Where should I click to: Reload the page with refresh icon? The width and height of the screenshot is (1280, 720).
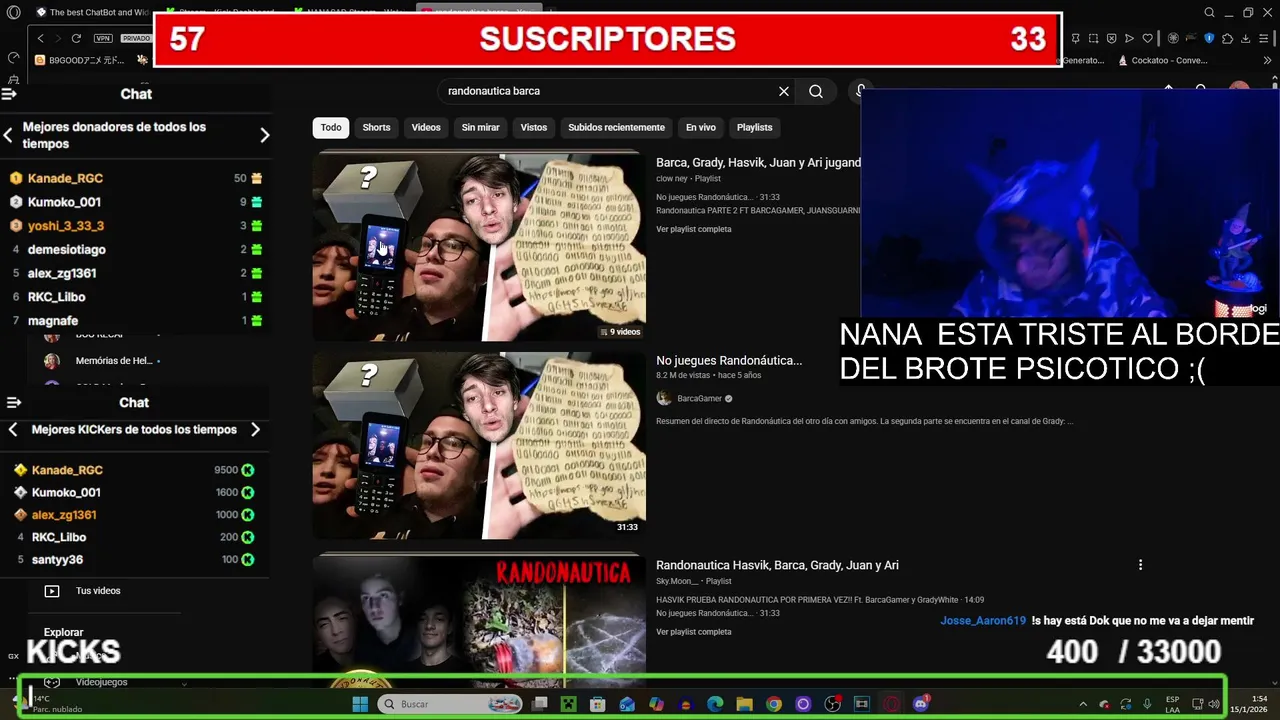(76, 38)
